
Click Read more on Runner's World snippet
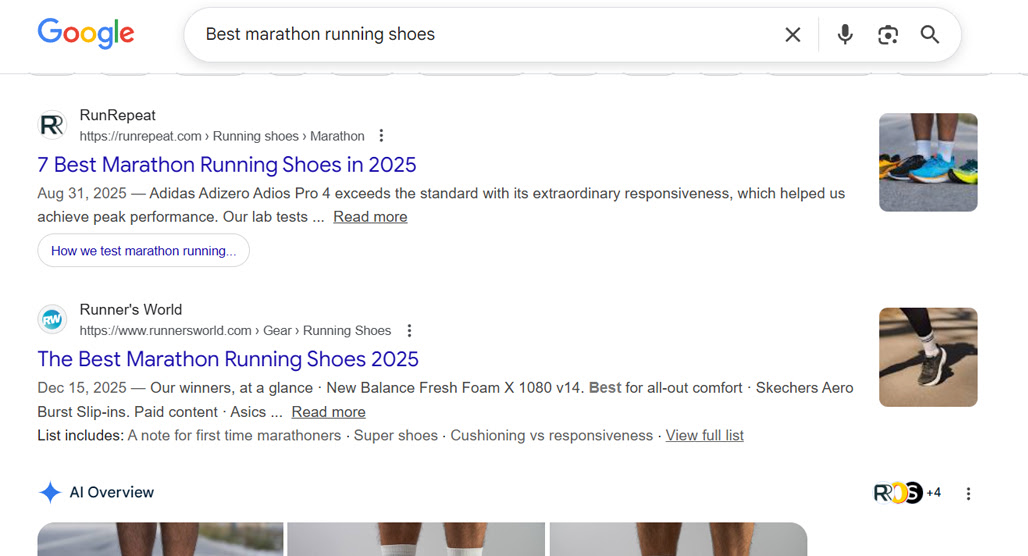point(328,412)
